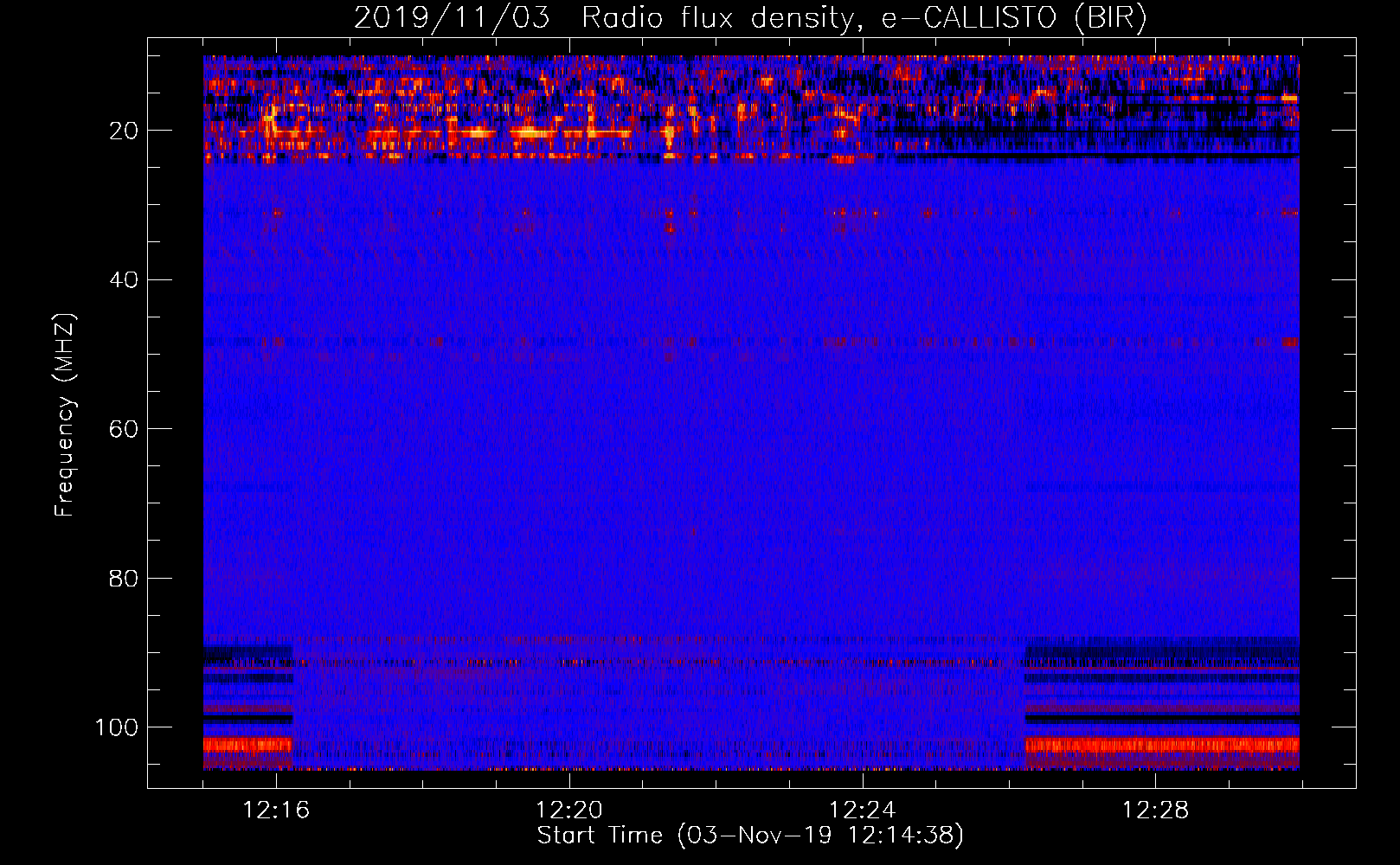
Task: Select the 12:28 time tick label
Action: coord(1156,811)
